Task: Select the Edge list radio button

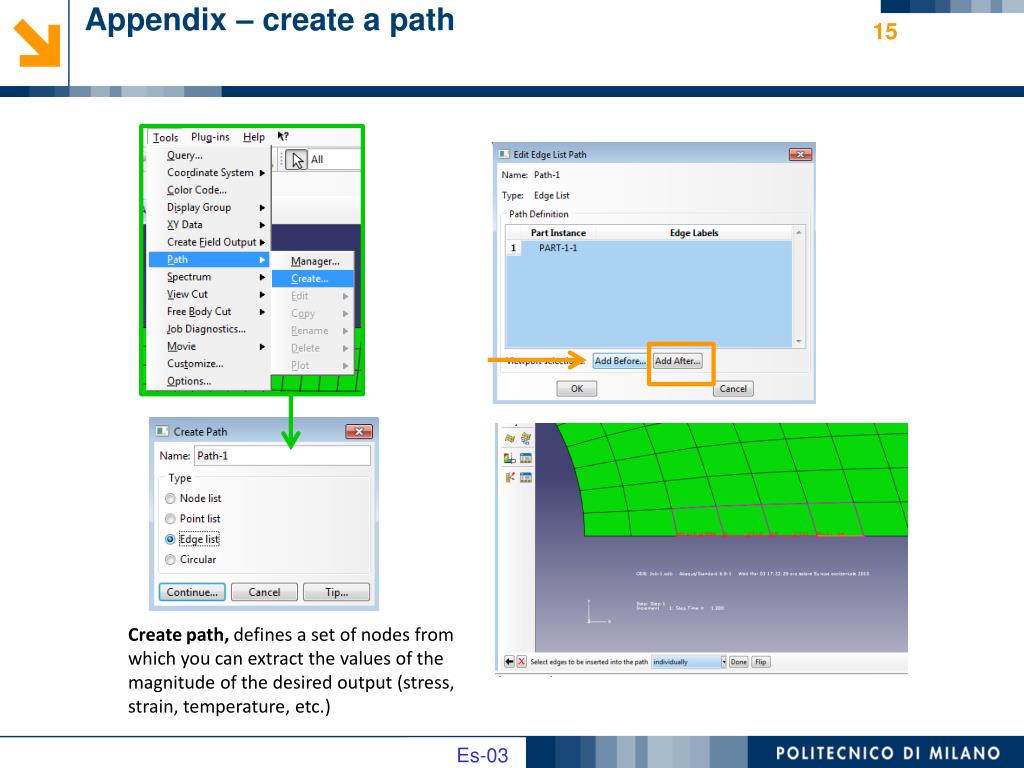Action: pos(170,539)
